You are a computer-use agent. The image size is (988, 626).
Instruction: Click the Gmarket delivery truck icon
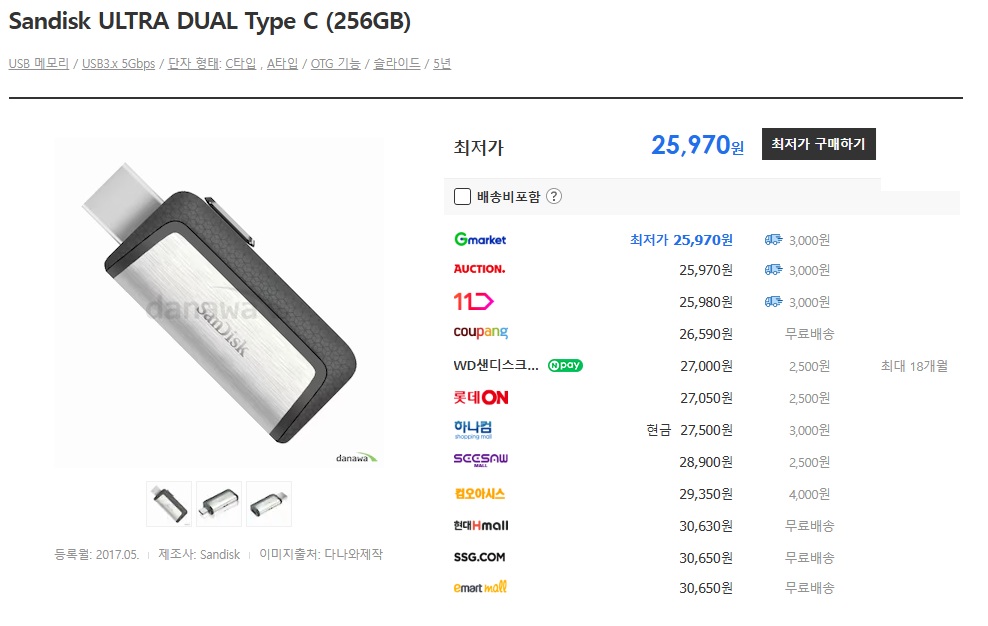(x=773, y=240)
